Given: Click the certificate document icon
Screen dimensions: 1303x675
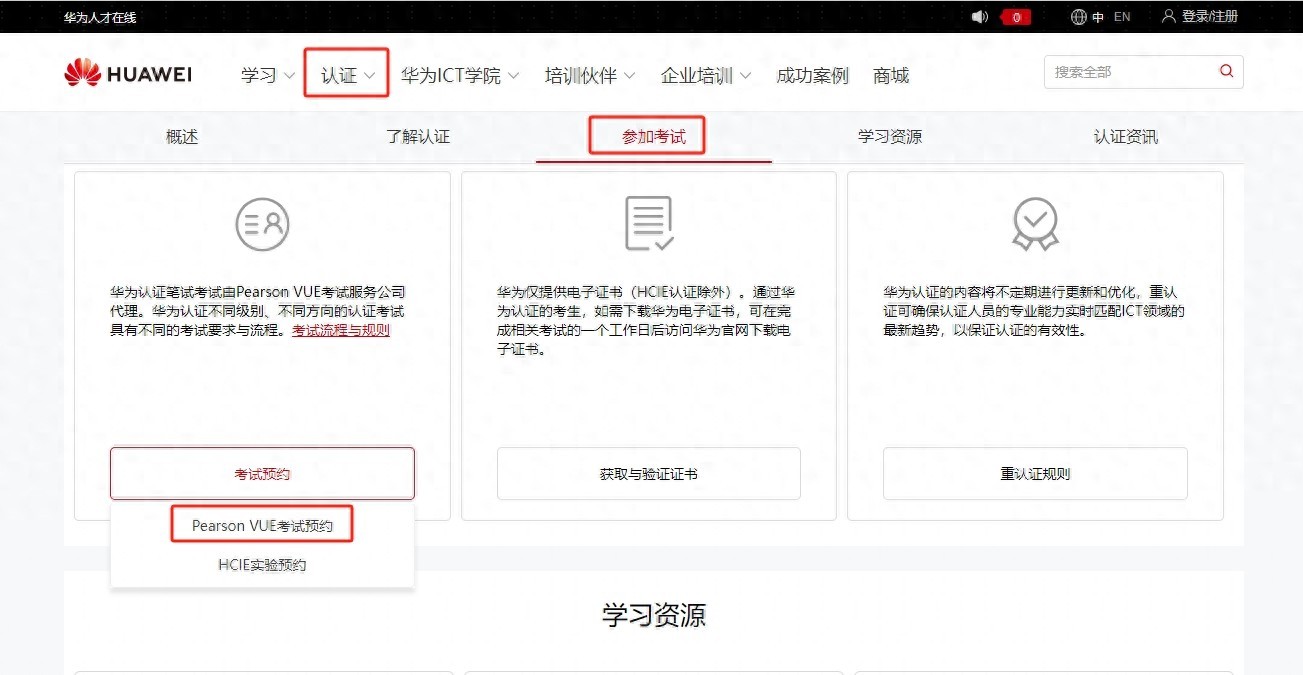Looking at the screenshot, I should click(649, 223).
